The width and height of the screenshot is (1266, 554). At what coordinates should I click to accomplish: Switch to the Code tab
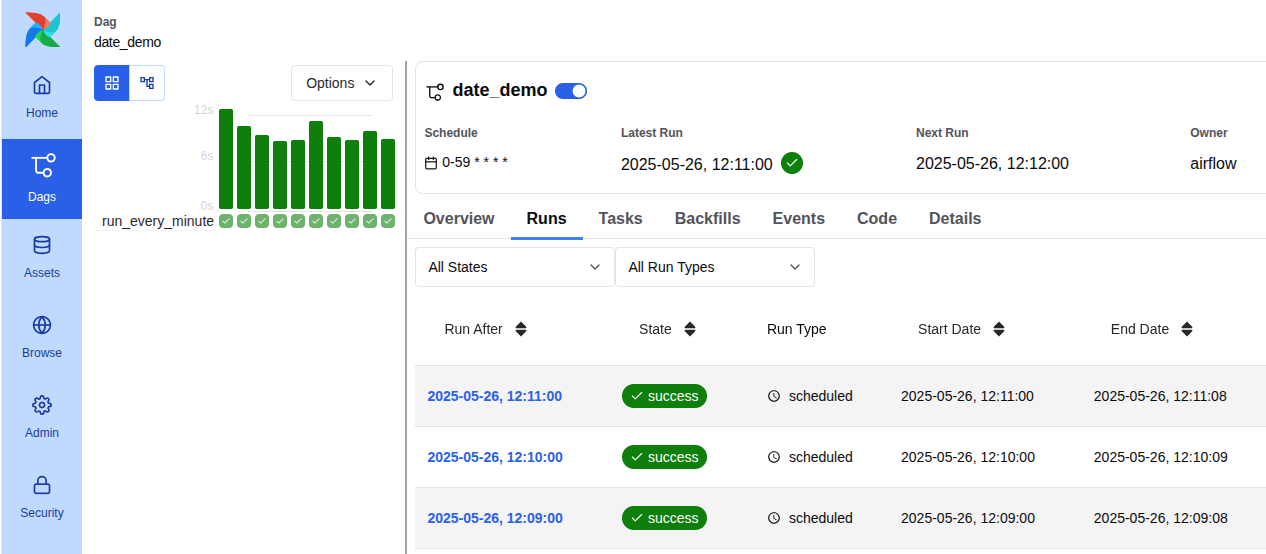pyautogui.click(x=876, y=218)
